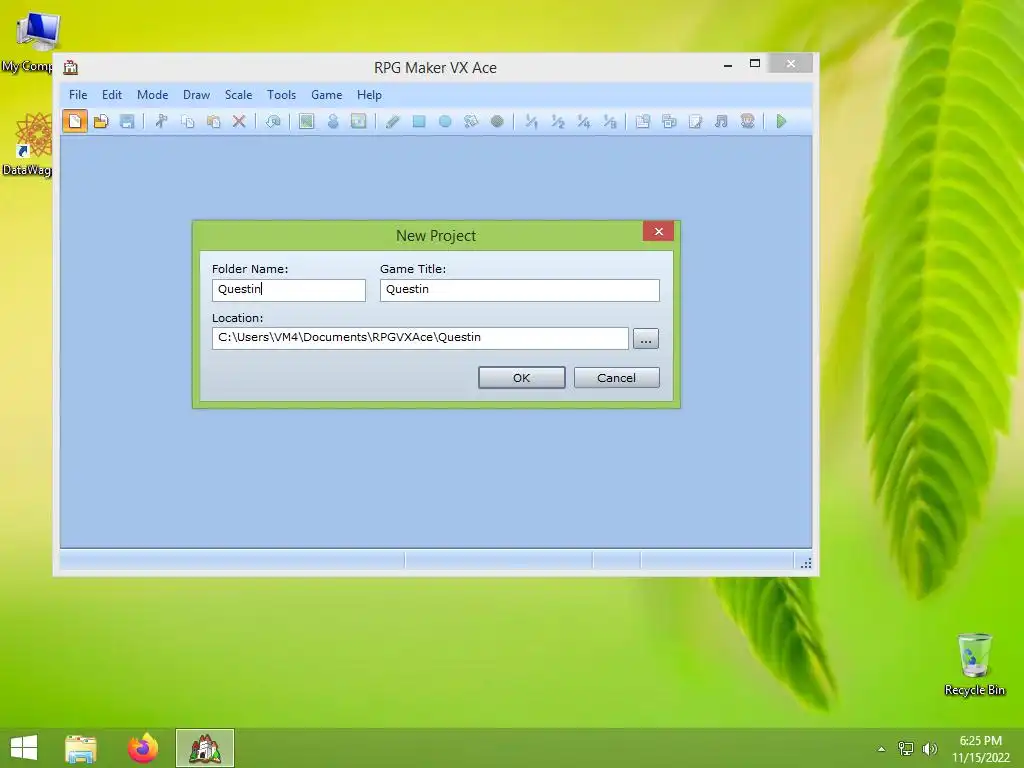Open the Character Generator icon
1024x768 pixels.
coord(747,121)
